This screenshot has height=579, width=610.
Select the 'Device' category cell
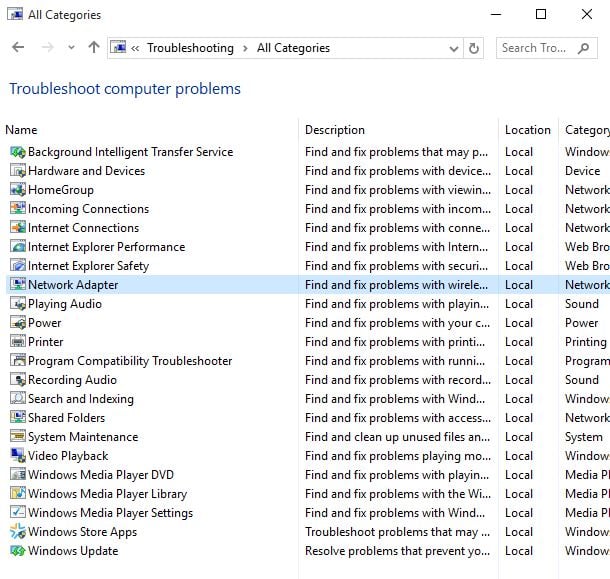(582, 171)
